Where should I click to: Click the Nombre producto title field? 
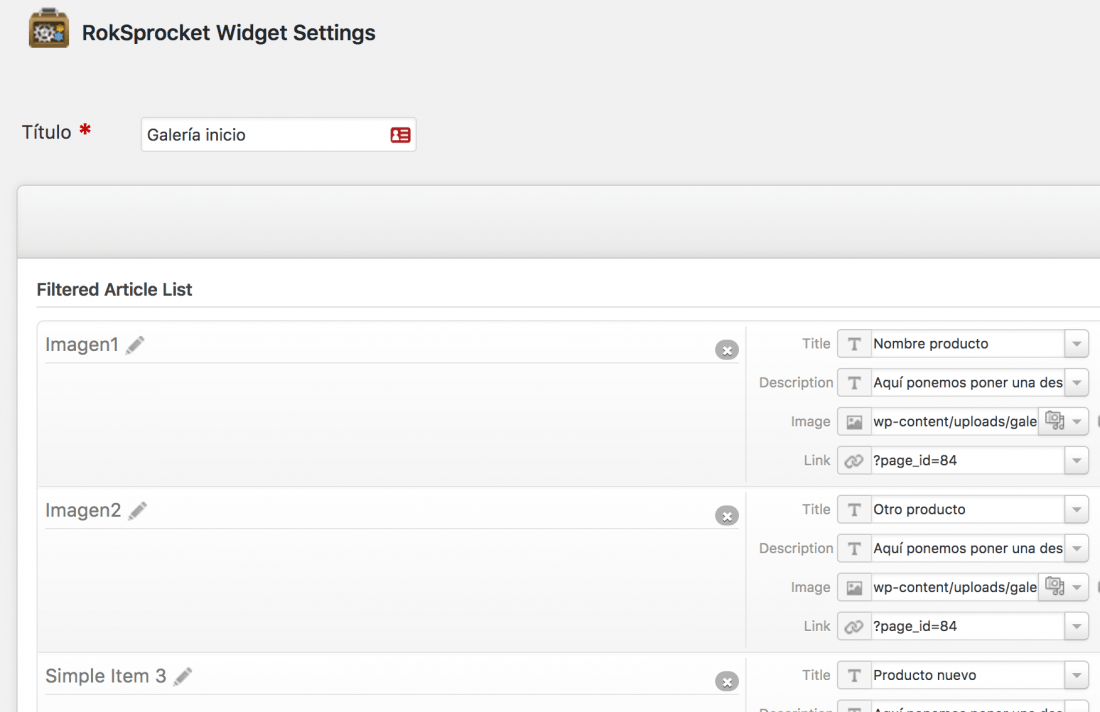(967, 344)
